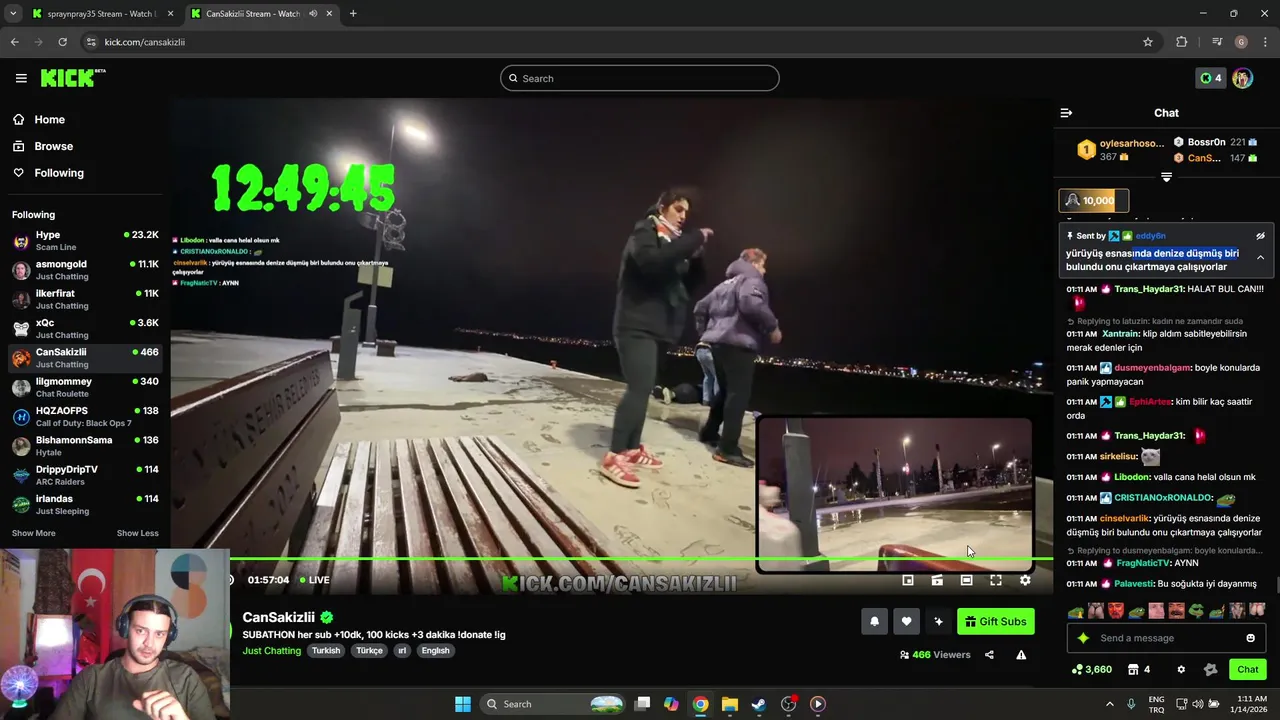This screenshot has height=720, width=1280.
Task: Collapse the chat panel with arrow icon
Action: pyautogui.click(x=1066, y=113)
